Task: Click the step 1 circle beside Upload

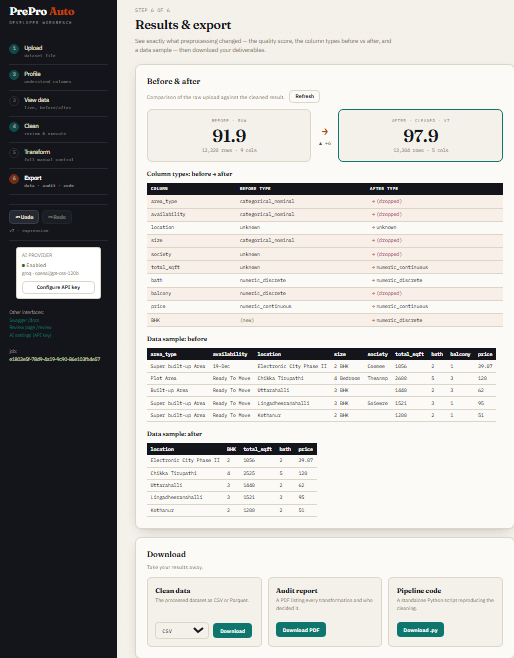Action: [14, 49]
